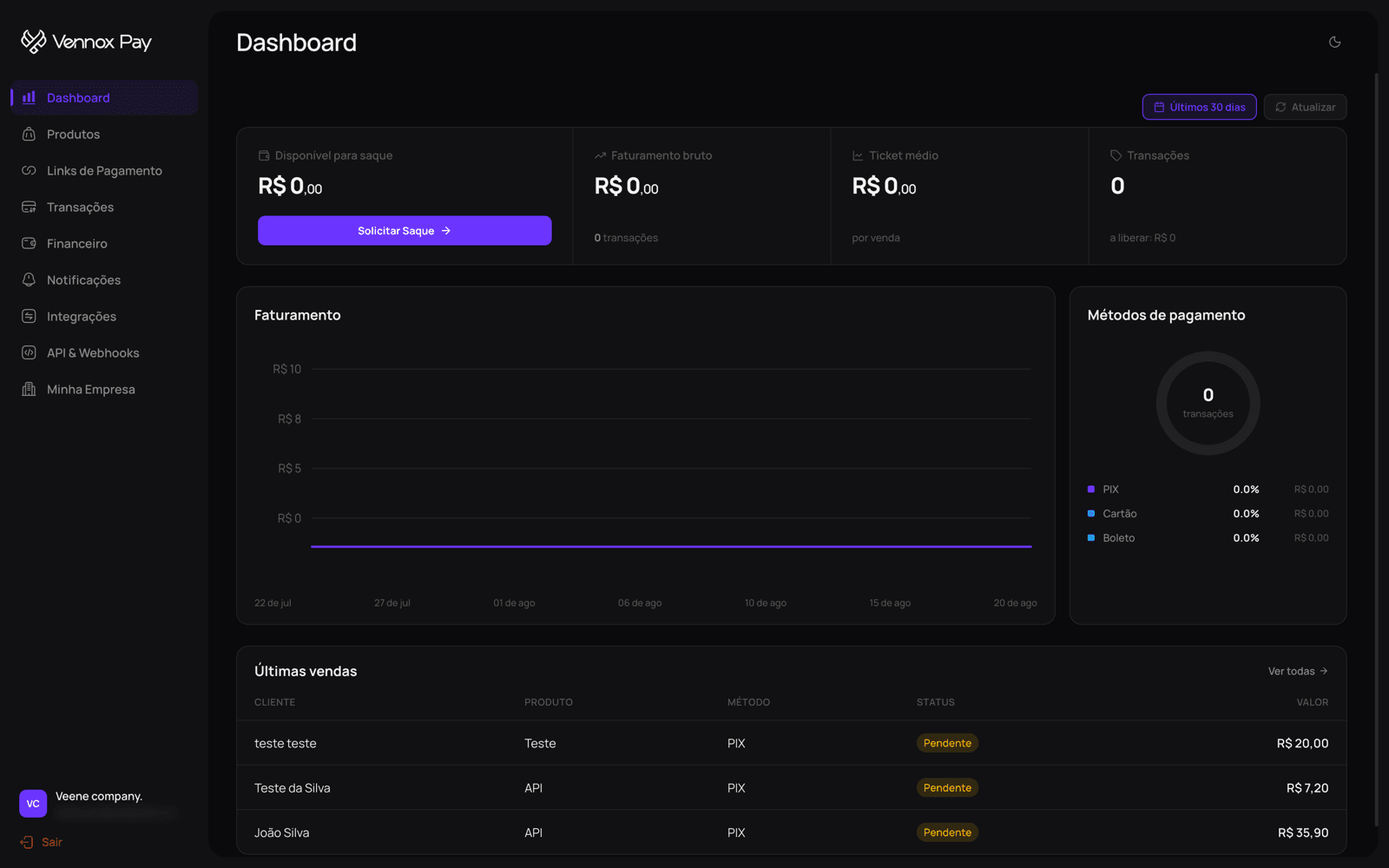Click the Atualizar button
The width and height of the screenshot is (1389, 868).
coord(1305,107)
